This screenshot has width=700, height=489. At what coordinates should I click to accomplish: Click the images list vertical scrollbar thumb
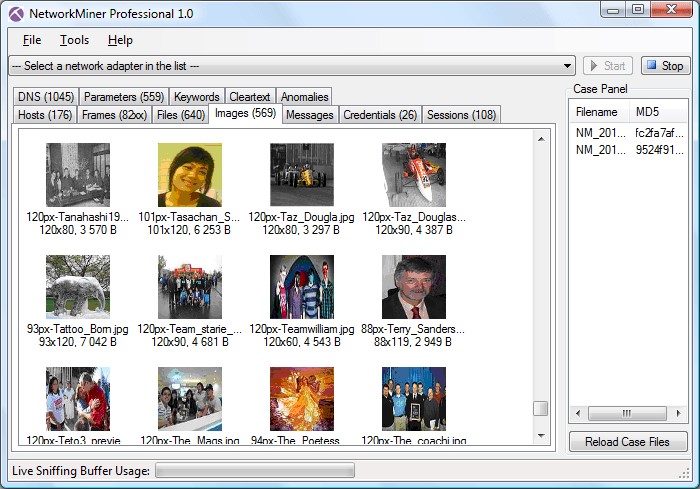[x=540, y=408]
